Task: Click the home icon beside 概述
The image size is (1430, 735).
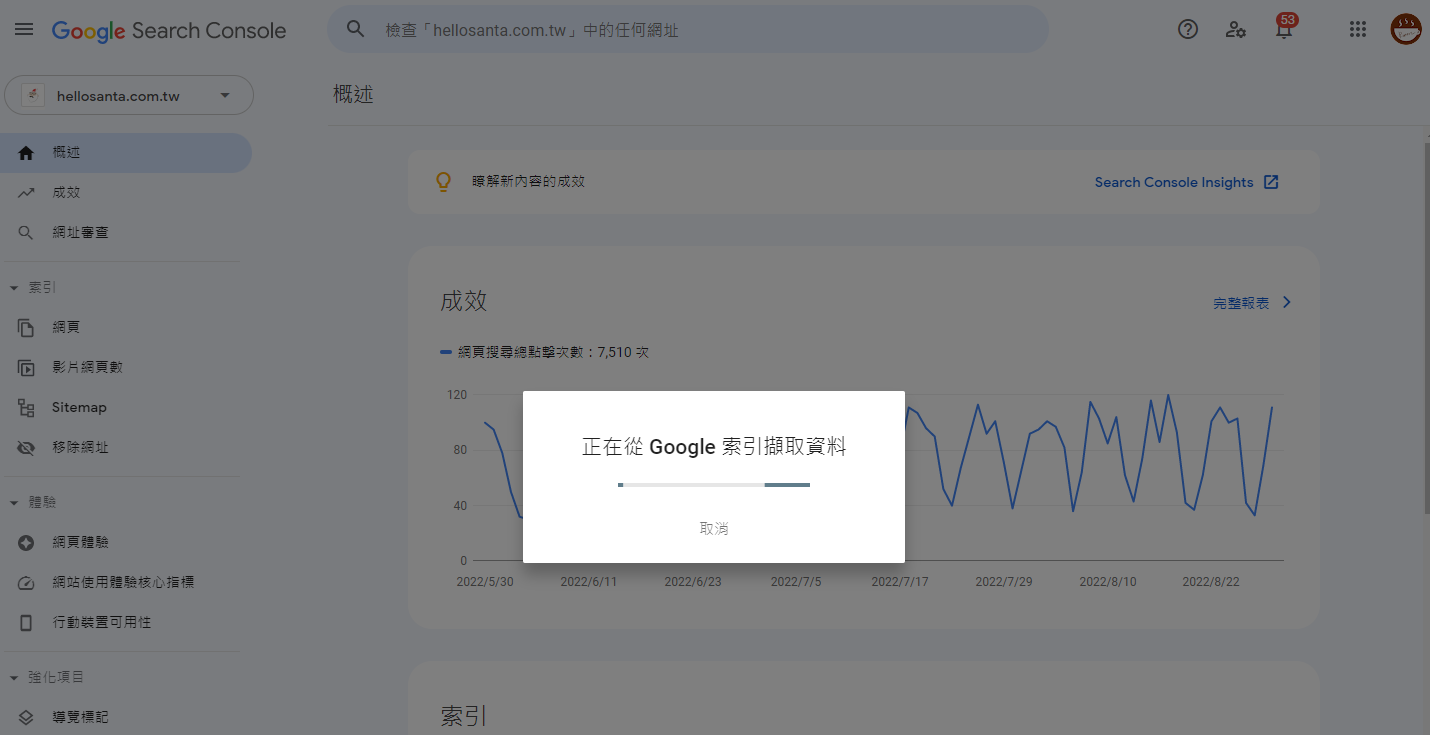Action: click(x=27, y=153)
